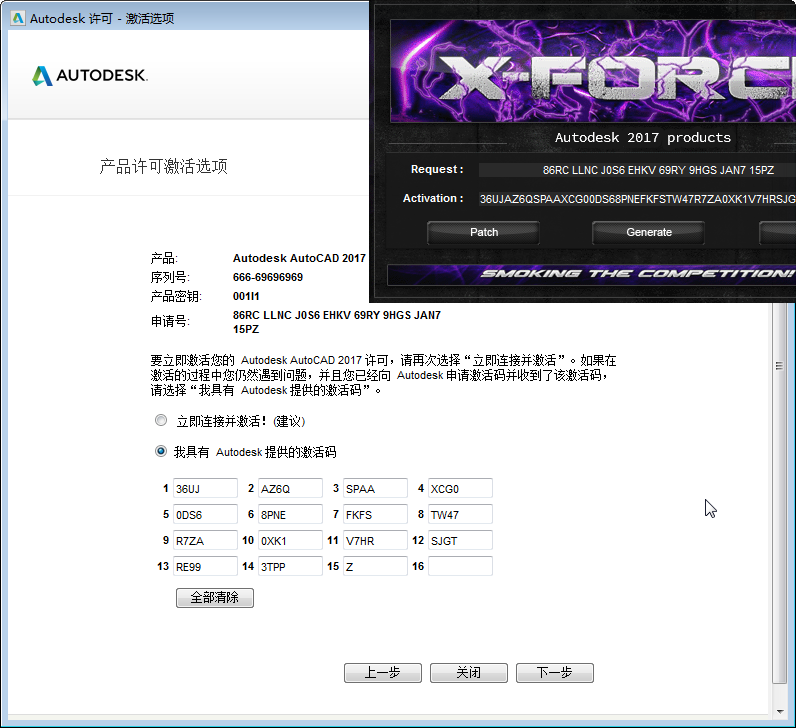The width and height of the screenshot is (796, 728).
Task: Click the empty activation code field 16
Action: 460,566
